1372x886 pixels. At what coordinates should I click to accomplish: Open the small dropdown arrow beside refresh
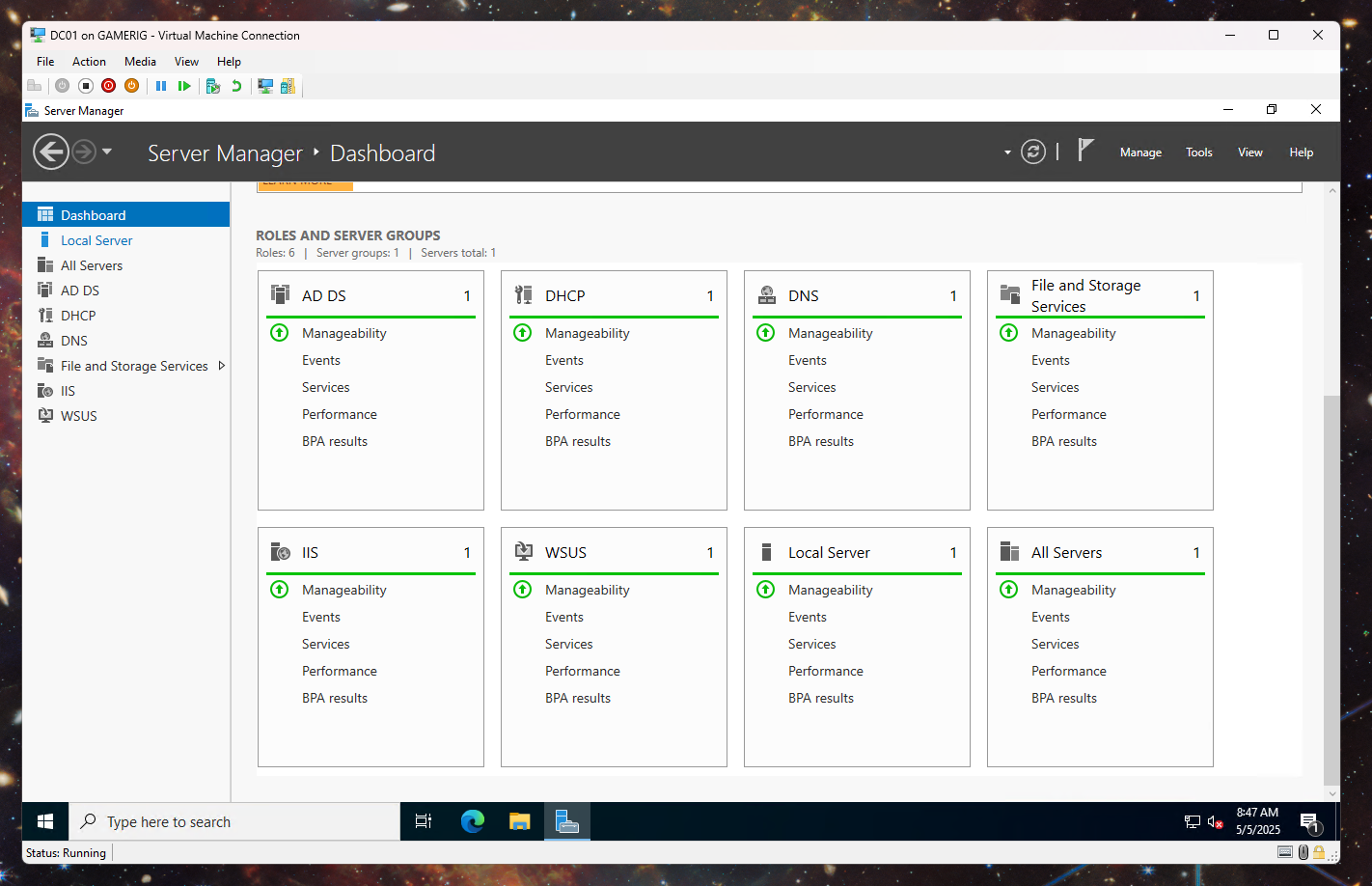[x=1007, y=152]
